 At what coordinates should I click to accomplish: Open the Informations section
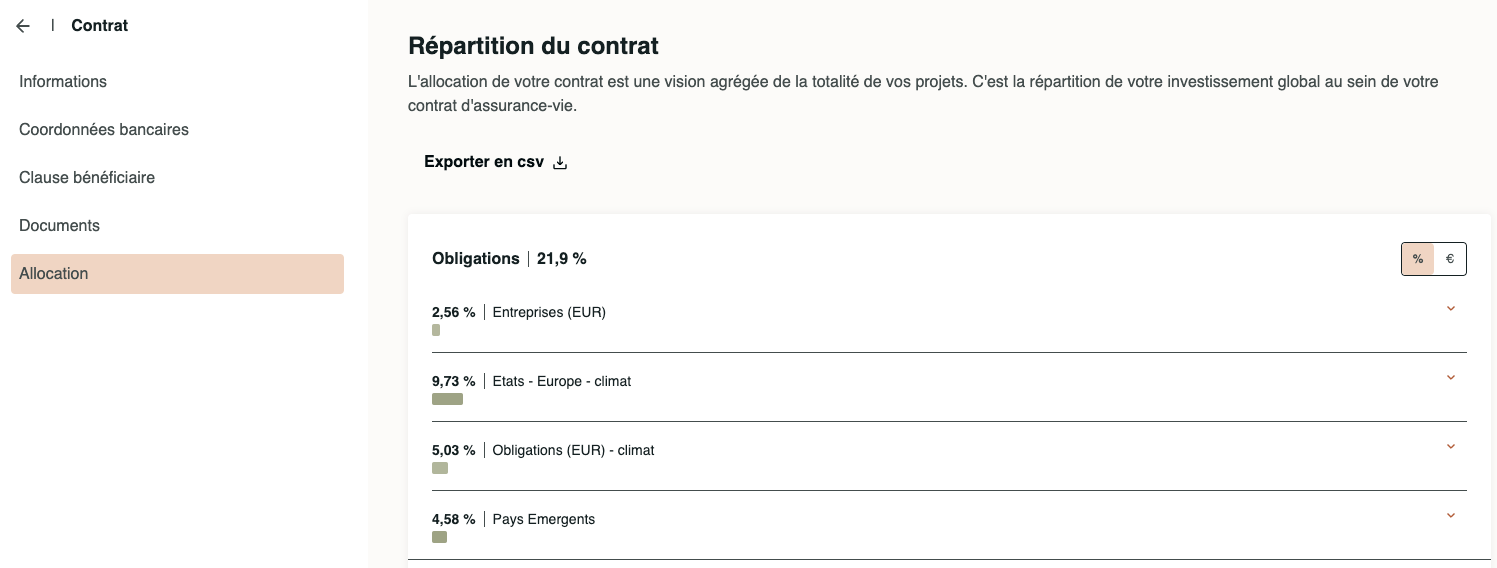pos(63,82)
